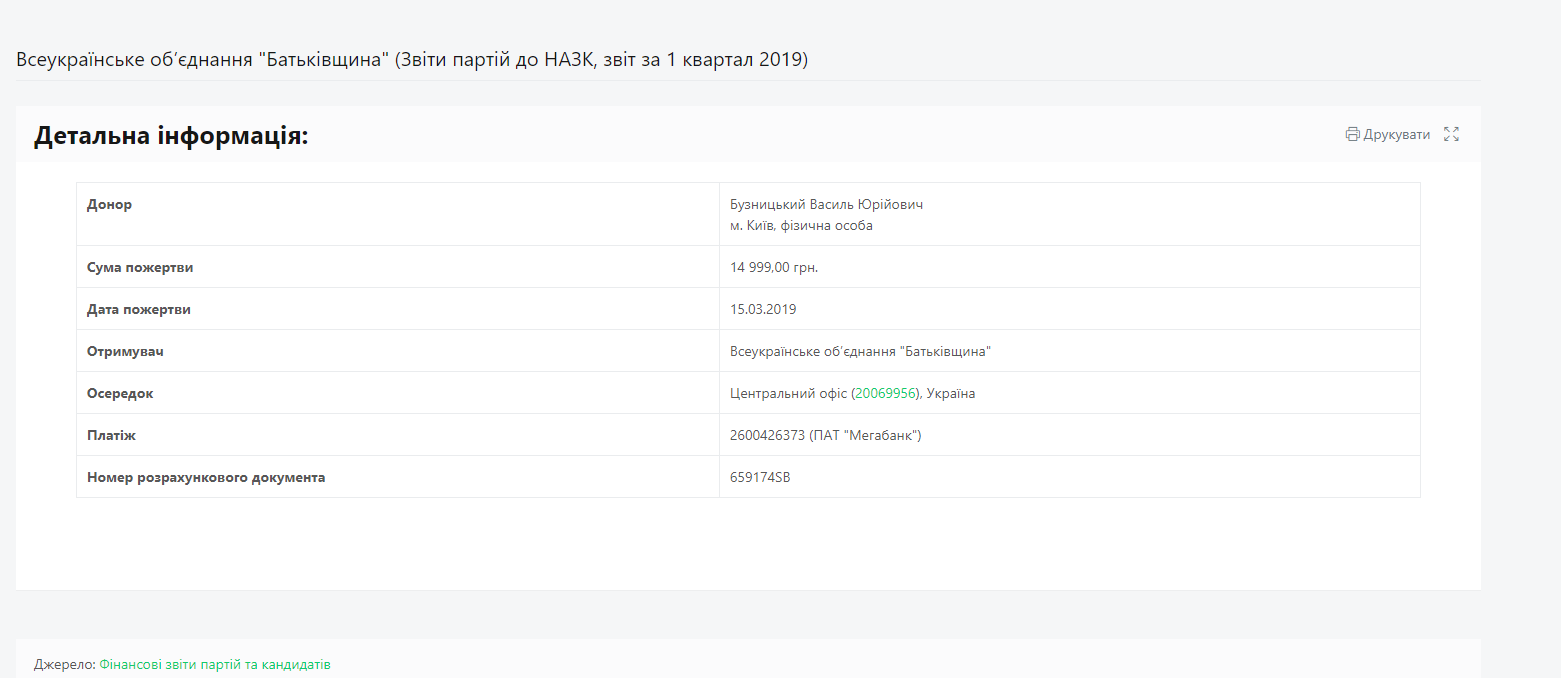
Task: Click the Детальна інформація heading
Action: (x=171, y=136)
